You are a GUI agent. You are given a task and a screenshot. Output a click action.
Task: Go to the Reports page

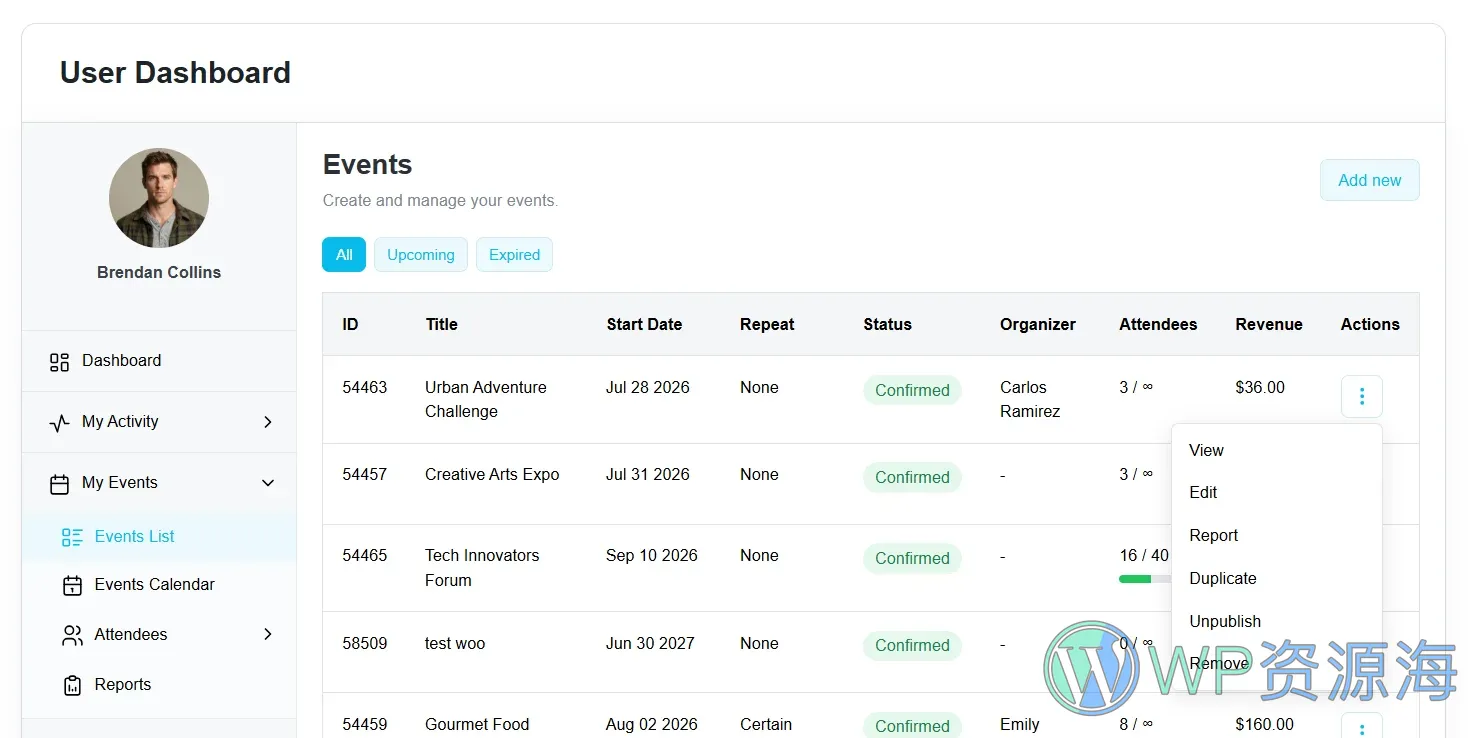tap(159, 685)
